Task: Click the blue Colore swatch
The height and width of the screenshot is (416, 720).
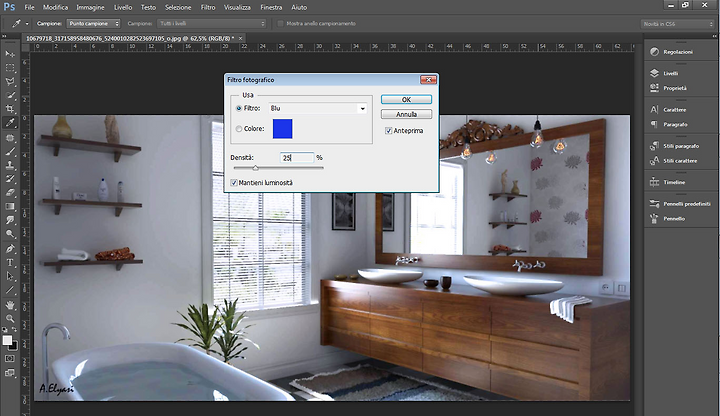Action: pos(282,129)
